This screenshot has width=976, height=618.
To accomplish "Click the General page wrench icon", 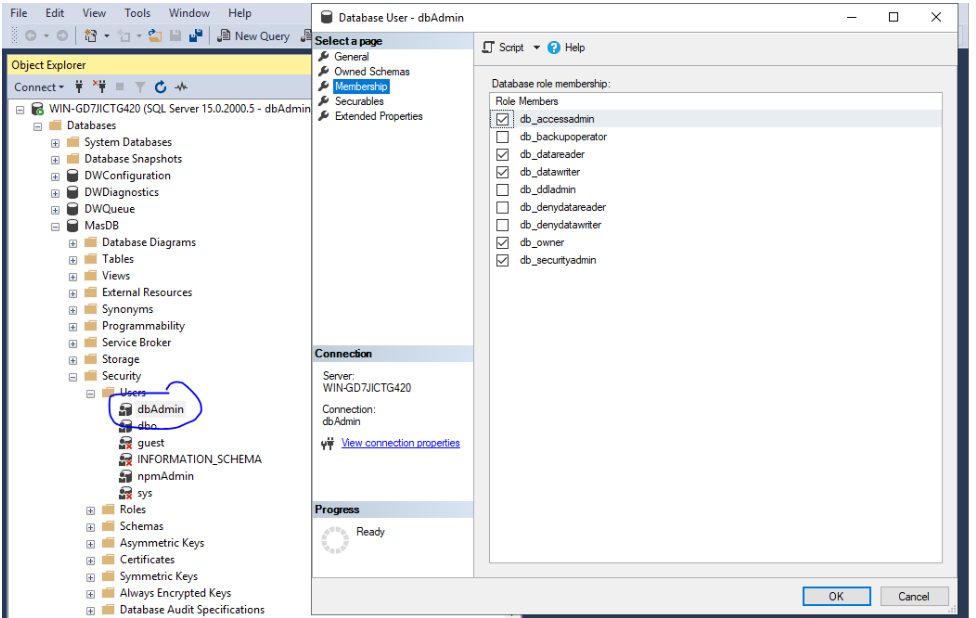I will click(x=324, y=57).
